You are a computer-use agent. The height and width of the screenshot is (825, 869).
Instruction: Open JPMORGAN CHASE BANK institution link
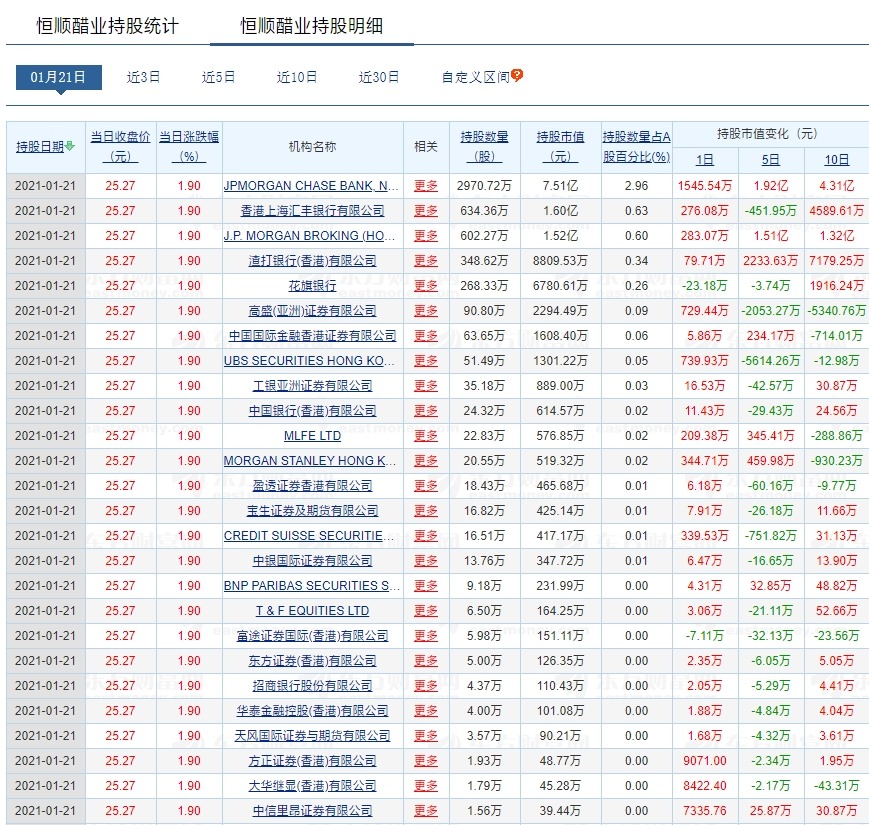311,186
